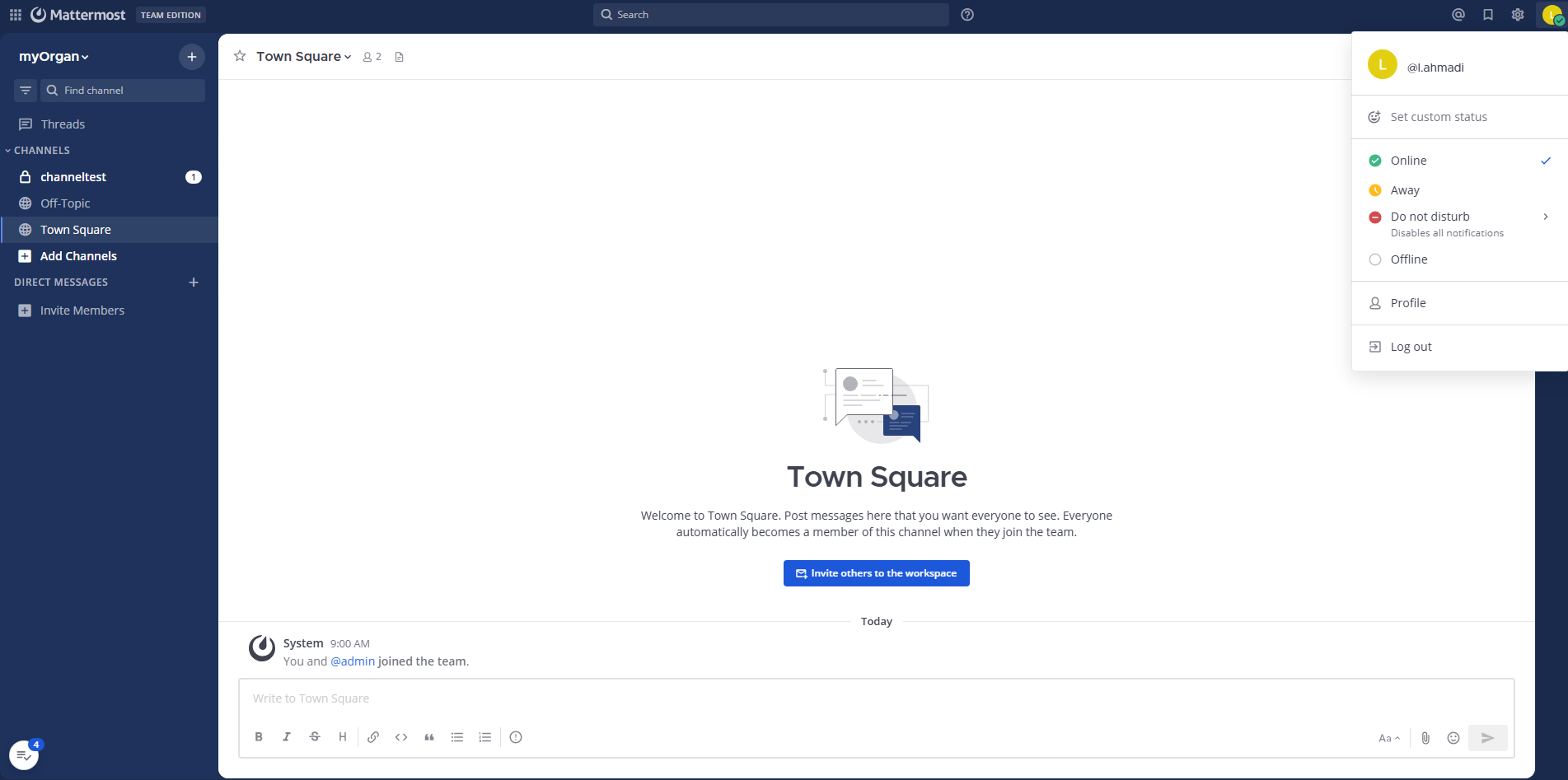Insert a bulleted list

[457, 737]
